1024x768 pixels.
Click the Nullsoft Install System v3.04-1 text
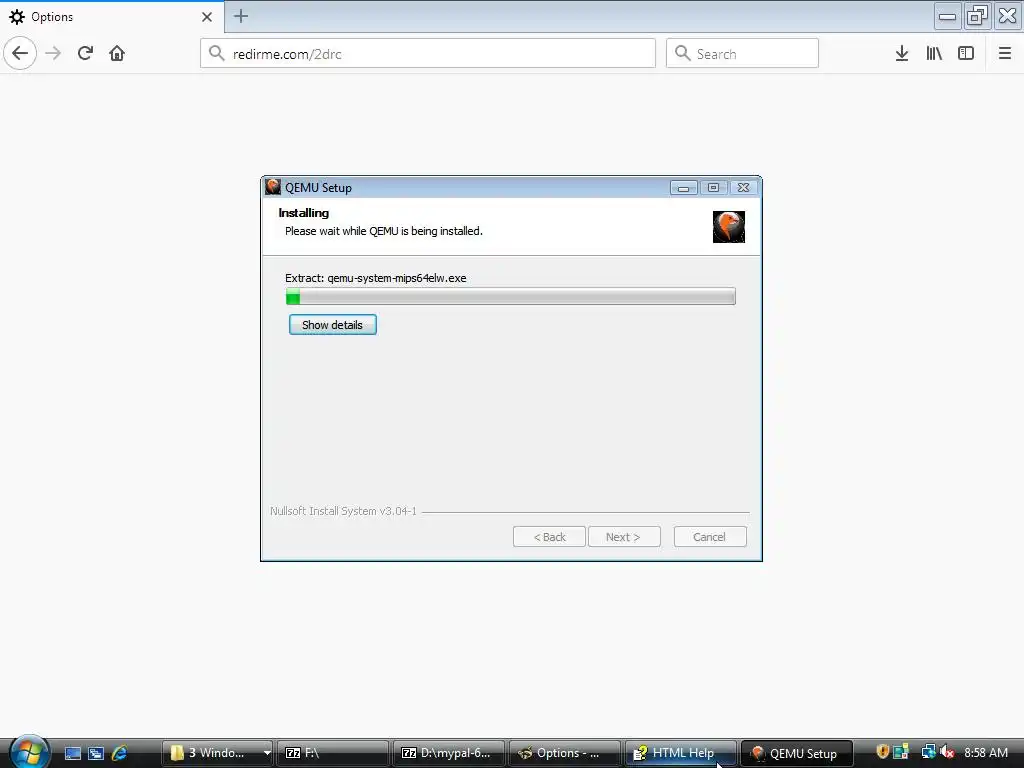coord(344,511)
